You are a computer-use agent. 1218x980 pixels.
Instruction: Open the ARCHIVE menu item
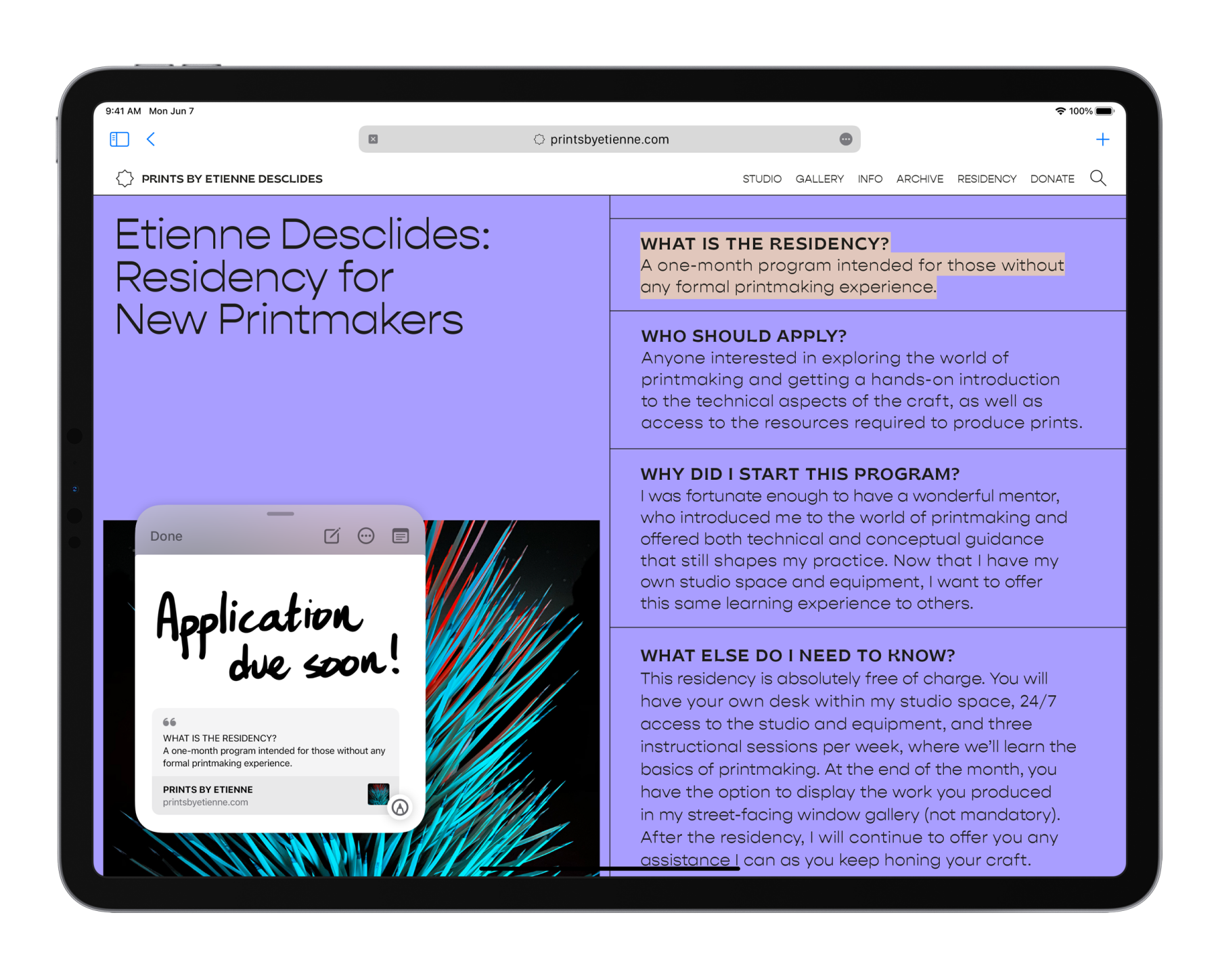[x=920, y=179]
